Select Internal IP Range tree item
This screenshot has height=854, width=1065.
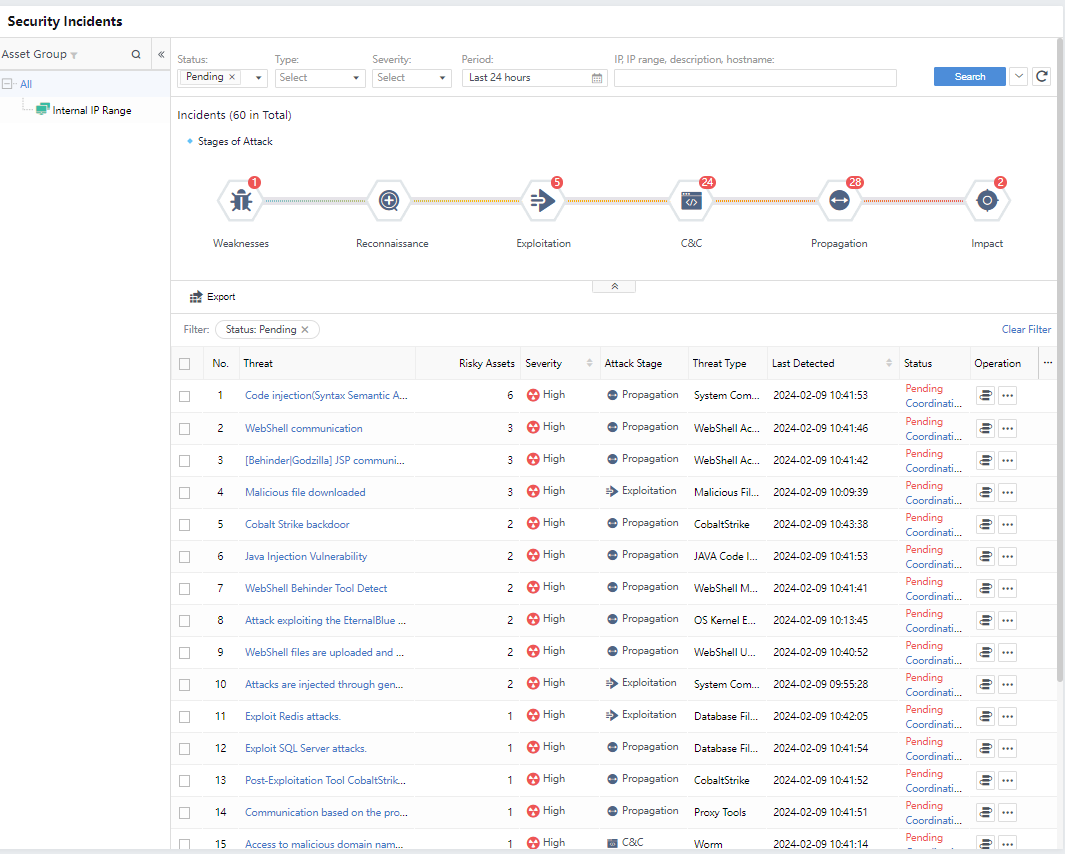pyautogui.click(x=91, y=111)
